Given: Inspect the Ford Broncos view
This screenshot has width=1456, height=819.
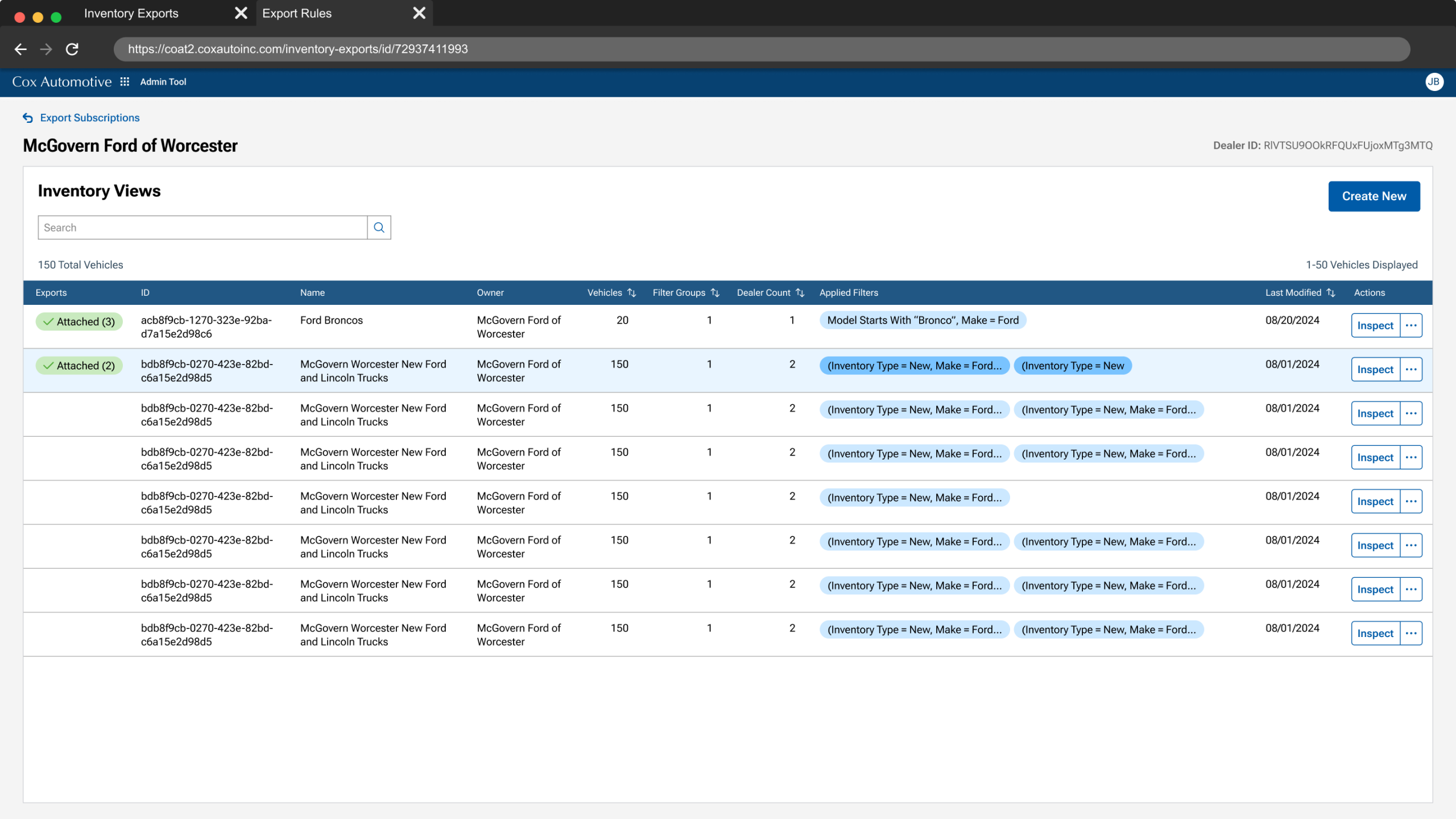Looking at the screenshot, I should [x=1375, y=325].
